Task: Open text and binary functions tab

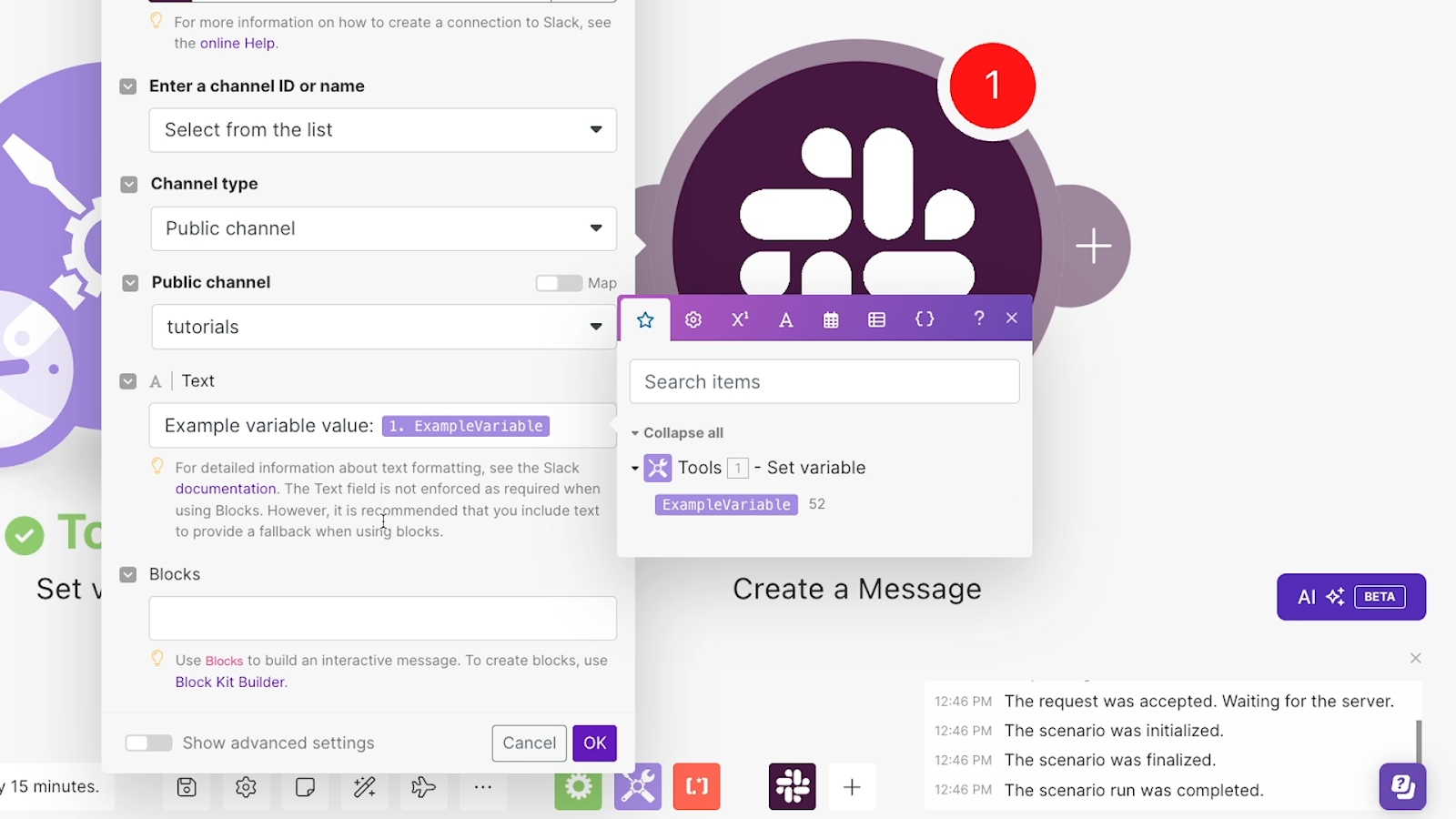Action: pyautogui.click(x=786, y=319)
